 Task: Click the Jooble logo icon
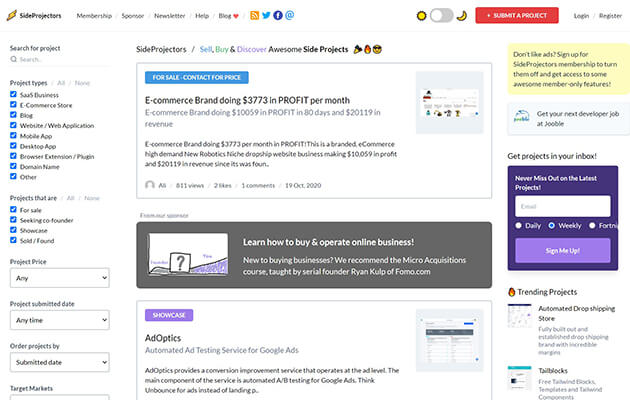click(522, 116)
